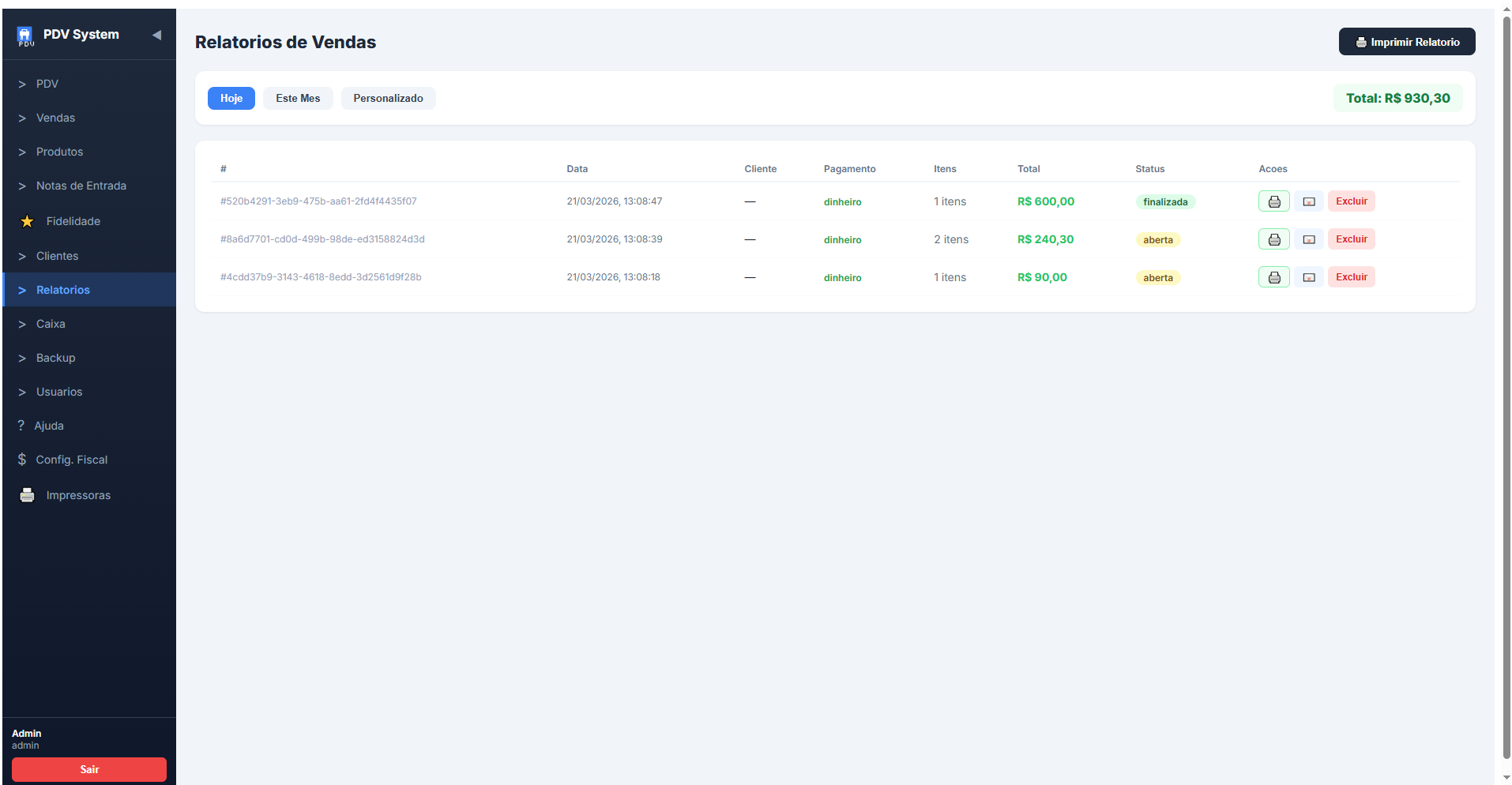This screenshot has width=1512, height=785.
Task: Log out using the Sair button
Action: 89,769
